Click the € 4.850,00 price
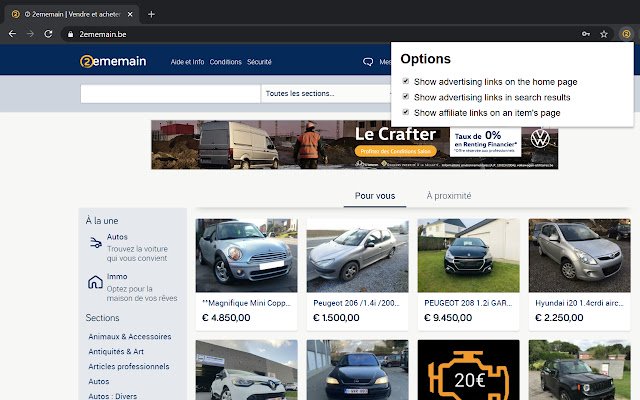The width and height of the screenshot is (640, 400). click(226, 318)
